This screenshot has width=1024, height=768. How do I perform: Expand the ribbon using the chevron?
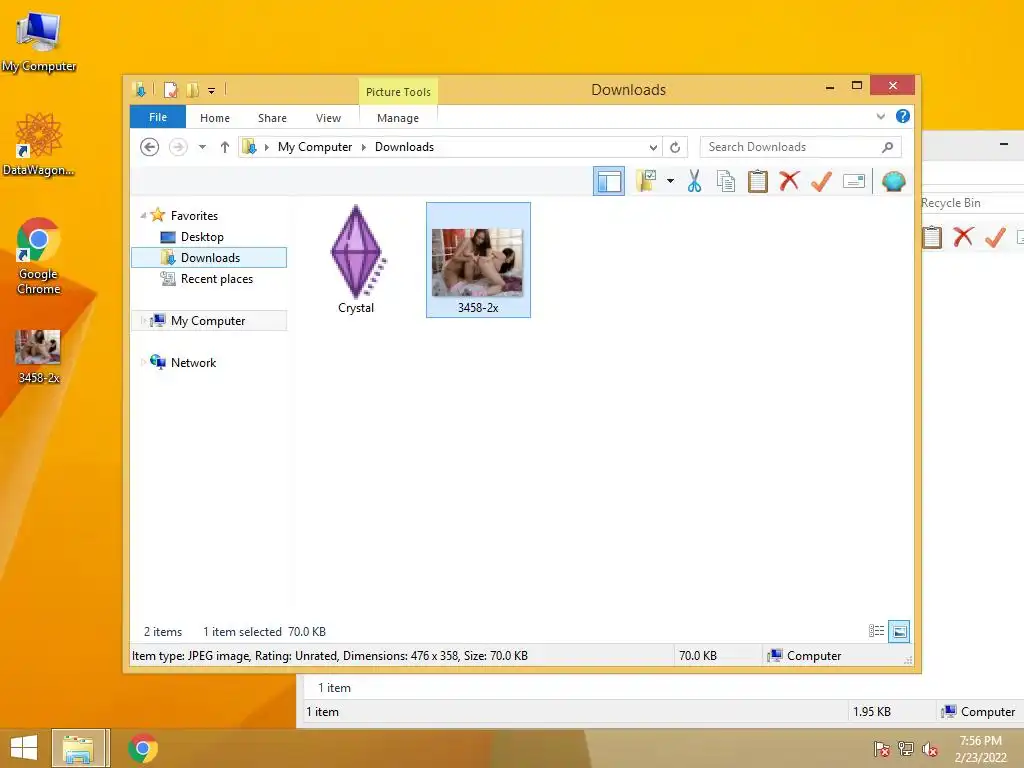coord(880,116)
